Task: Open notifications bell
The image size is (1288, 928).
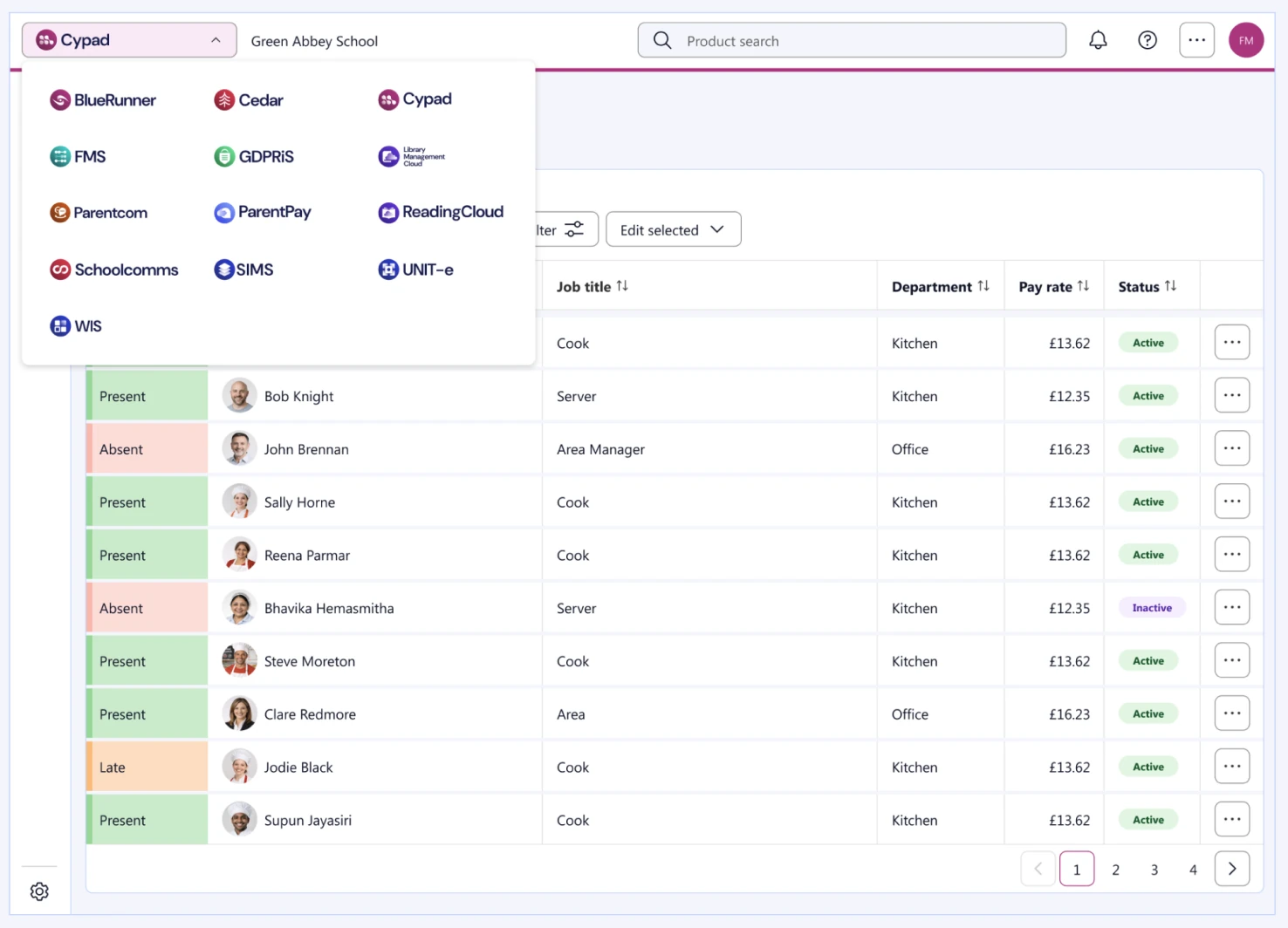Action: [1098, 40]
